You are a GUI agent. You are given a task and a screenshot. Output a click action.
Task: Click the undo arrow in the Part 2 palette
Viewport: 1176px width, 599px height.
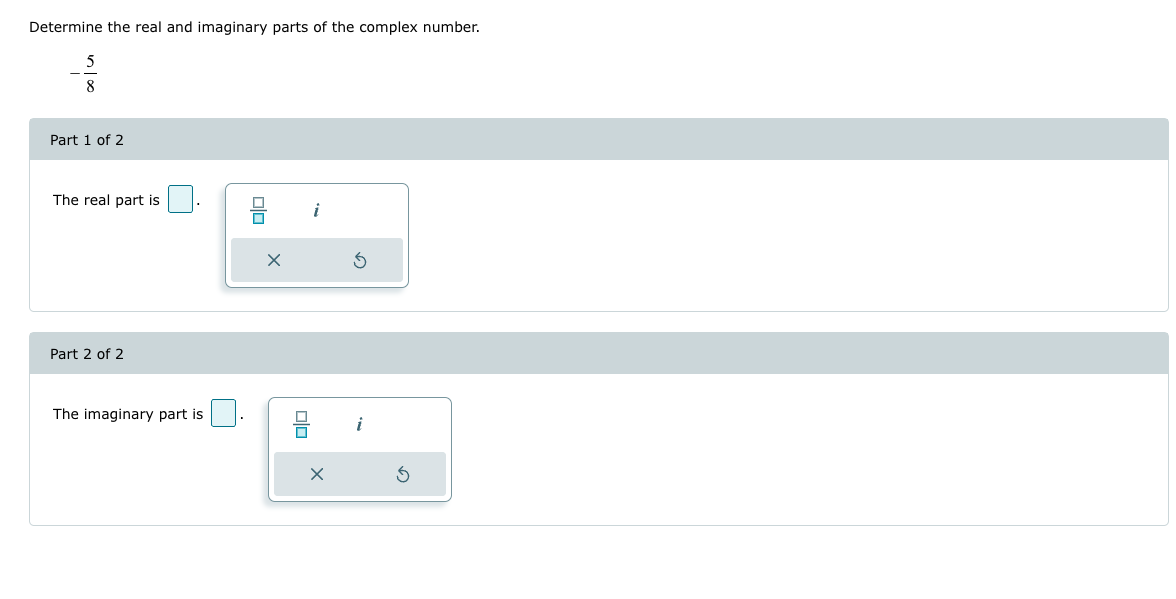tap(403, 474)
